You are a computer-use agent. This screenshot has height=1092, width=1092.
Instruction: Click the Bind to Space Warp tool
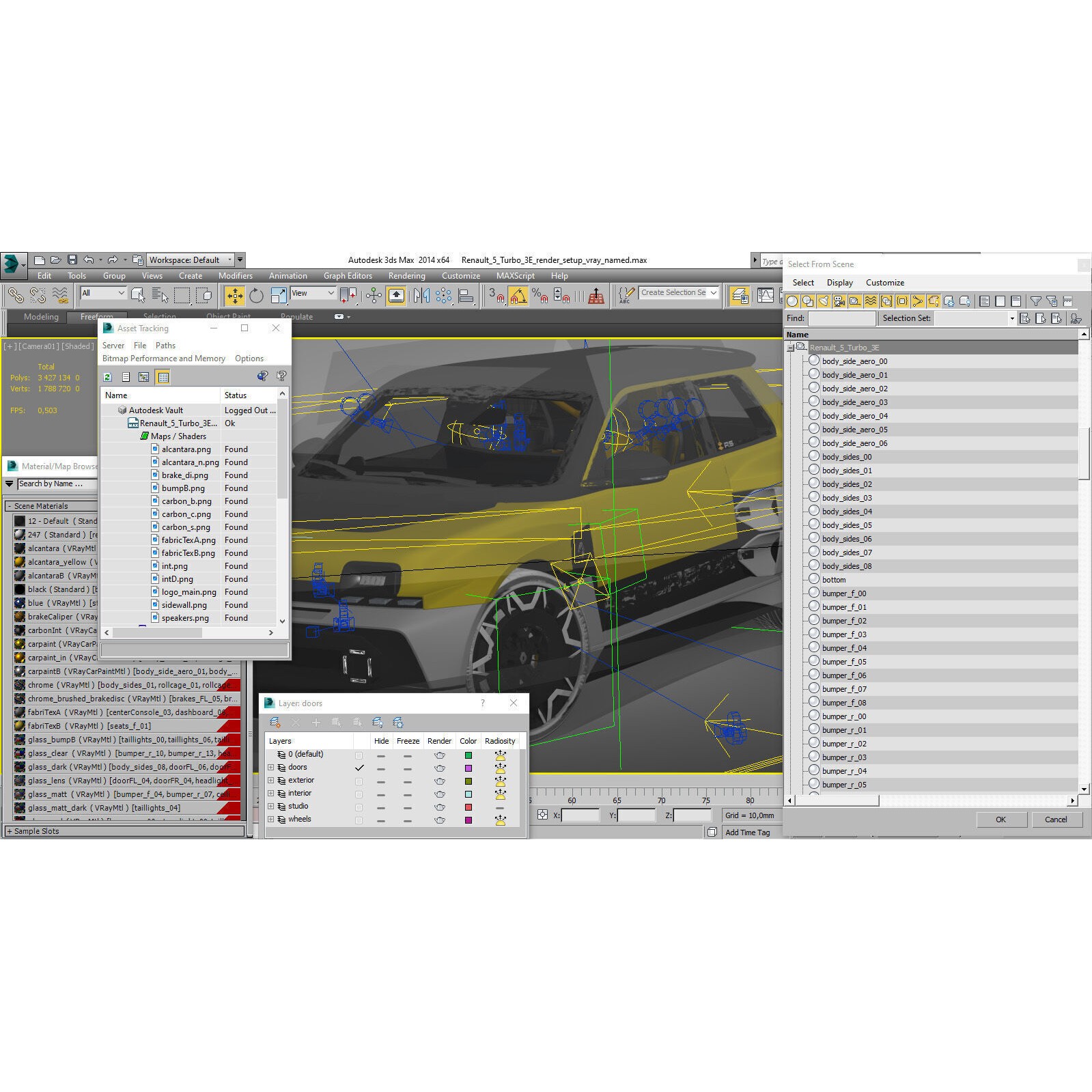(60, 296)
